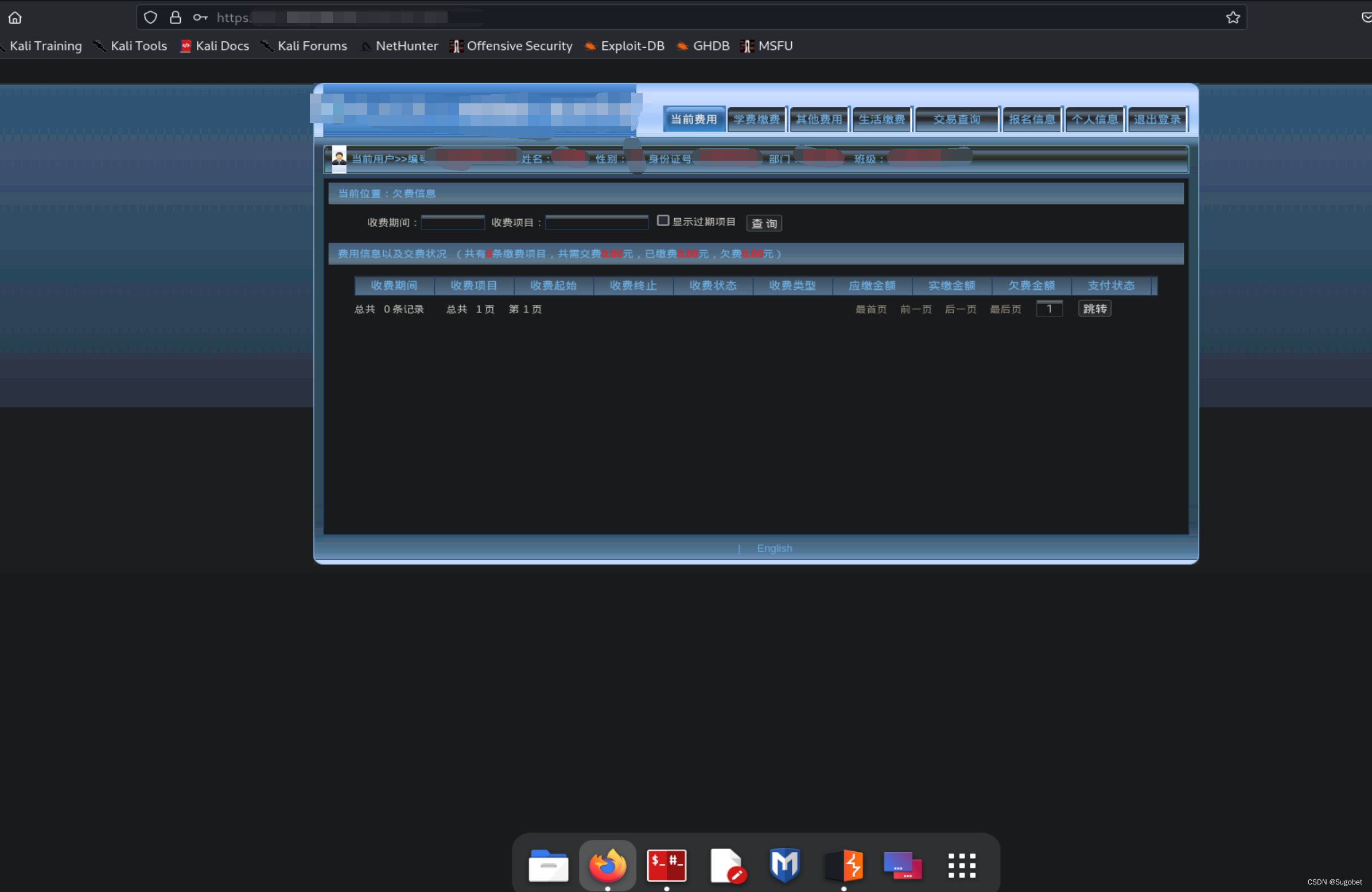Click the 退出登录 tab
The height and width of the screenshot is (892, 1372).
pos(1157,119)
